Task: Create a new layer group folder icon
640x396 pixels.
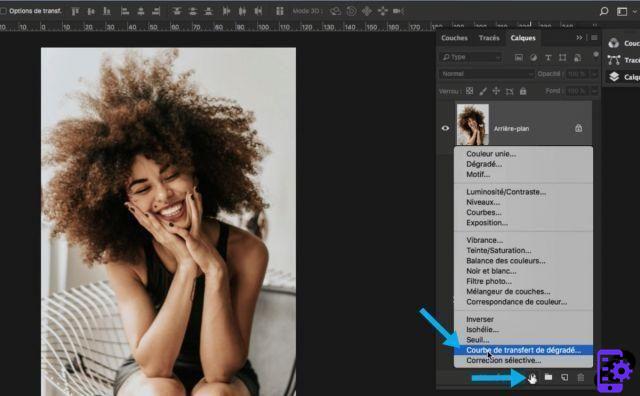Action: 548,377
